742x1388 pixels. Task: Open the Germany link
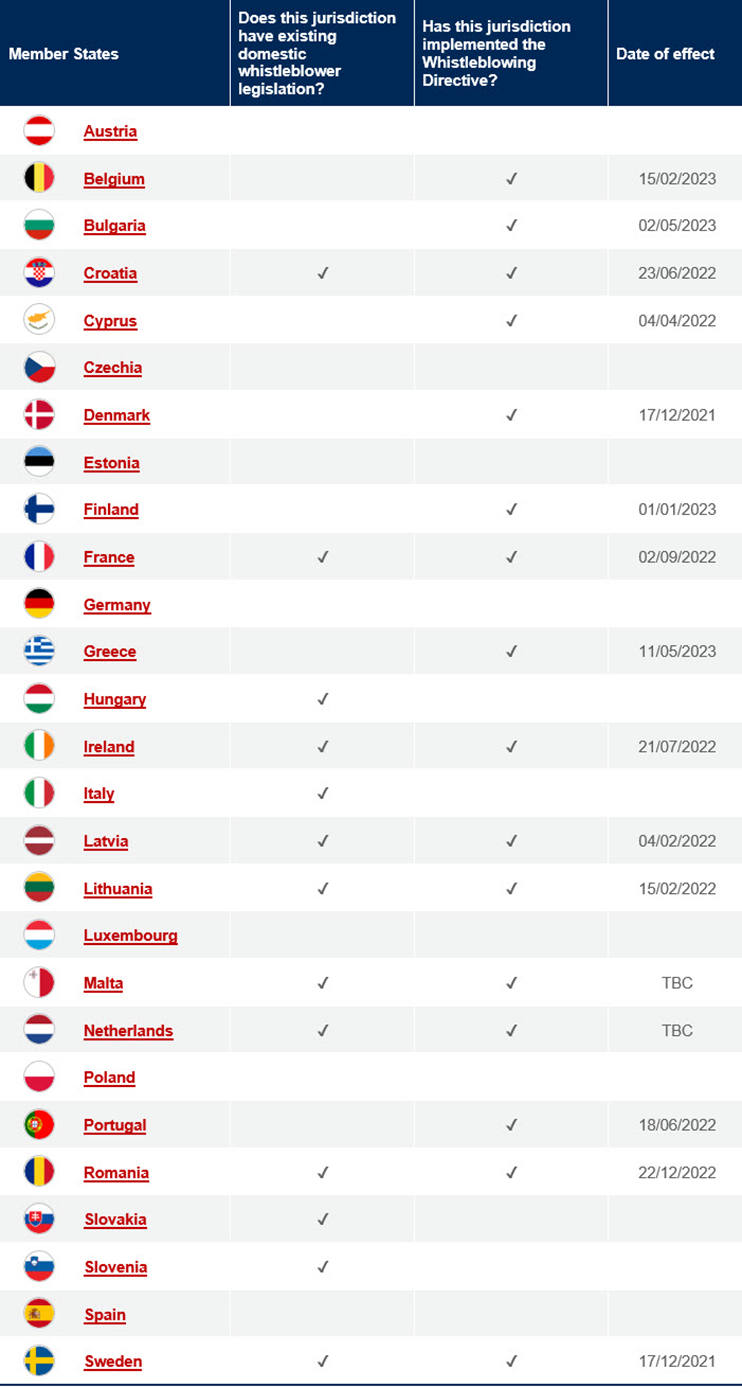click(117, 605)
